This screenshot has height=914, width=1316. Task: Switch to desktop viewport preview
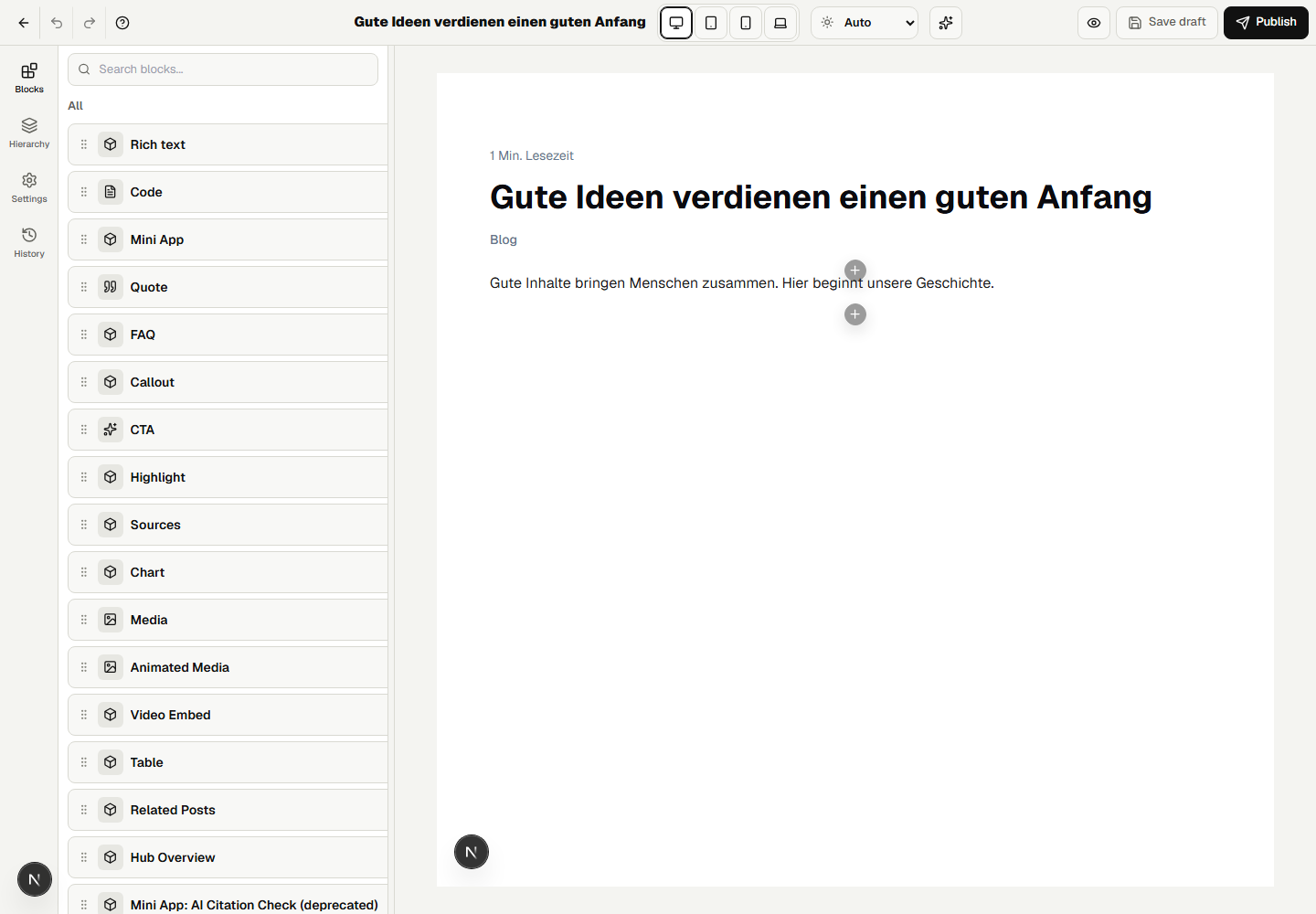coord(676,23)
